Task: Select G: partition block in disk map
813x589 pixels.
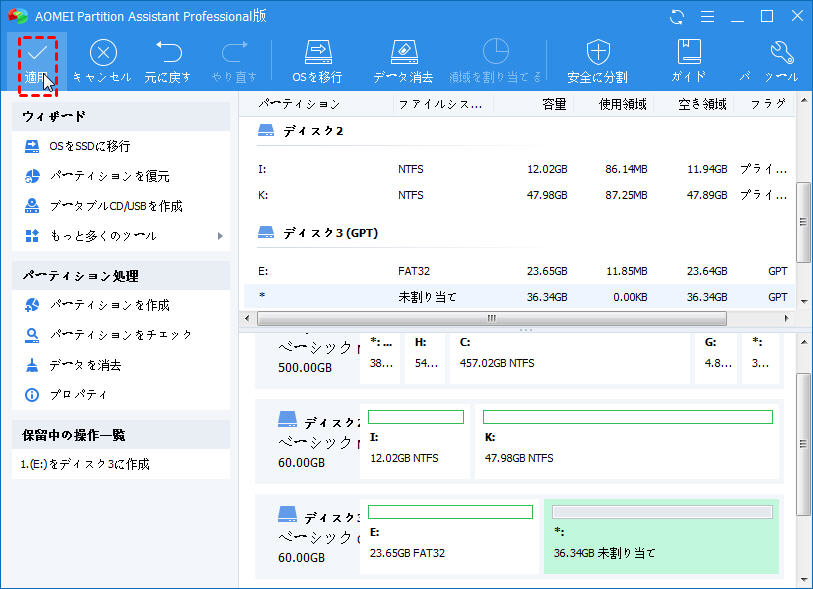Action: 718,358
